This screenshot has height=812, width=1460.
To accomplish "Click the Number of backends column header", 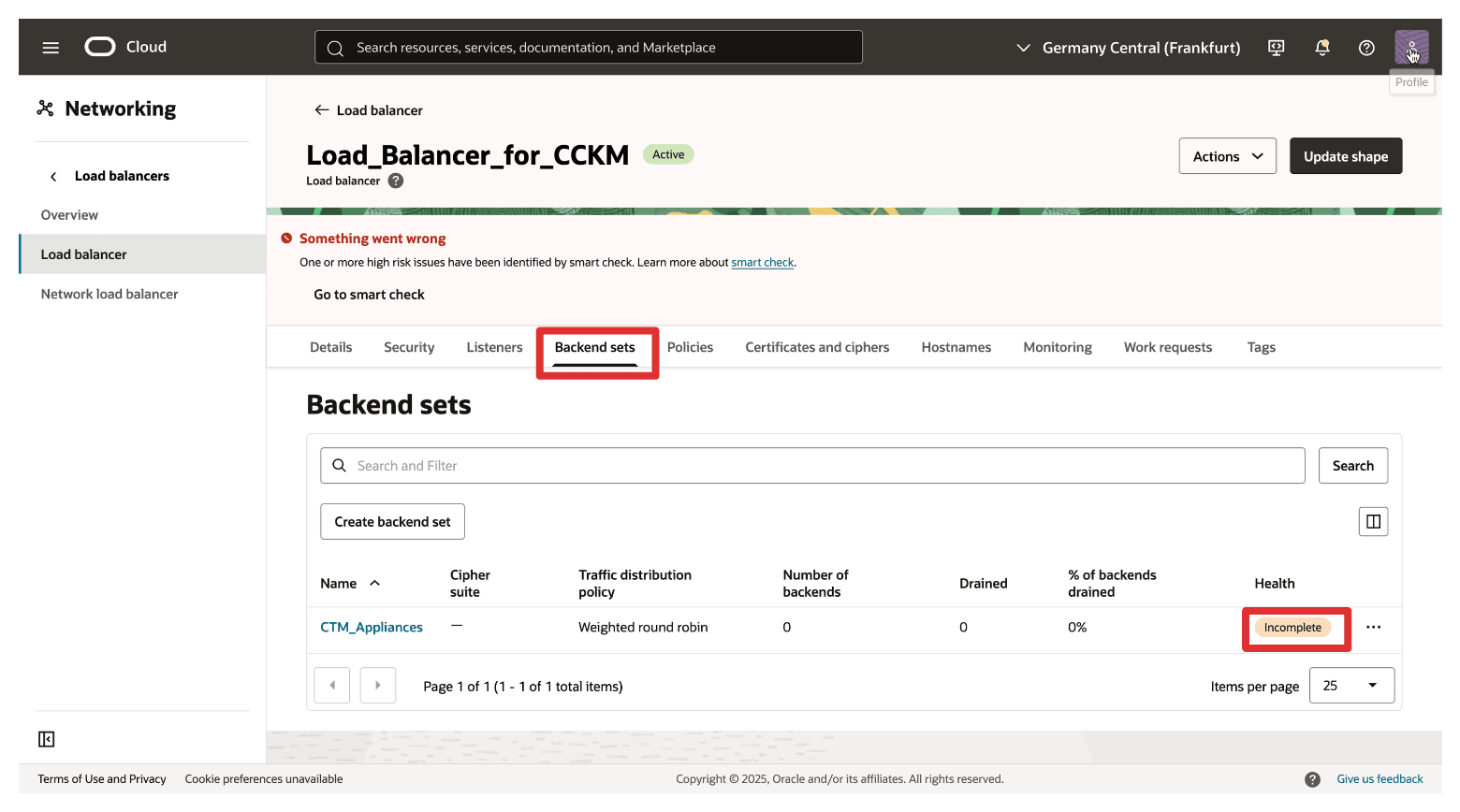I will tap(815, 584).
